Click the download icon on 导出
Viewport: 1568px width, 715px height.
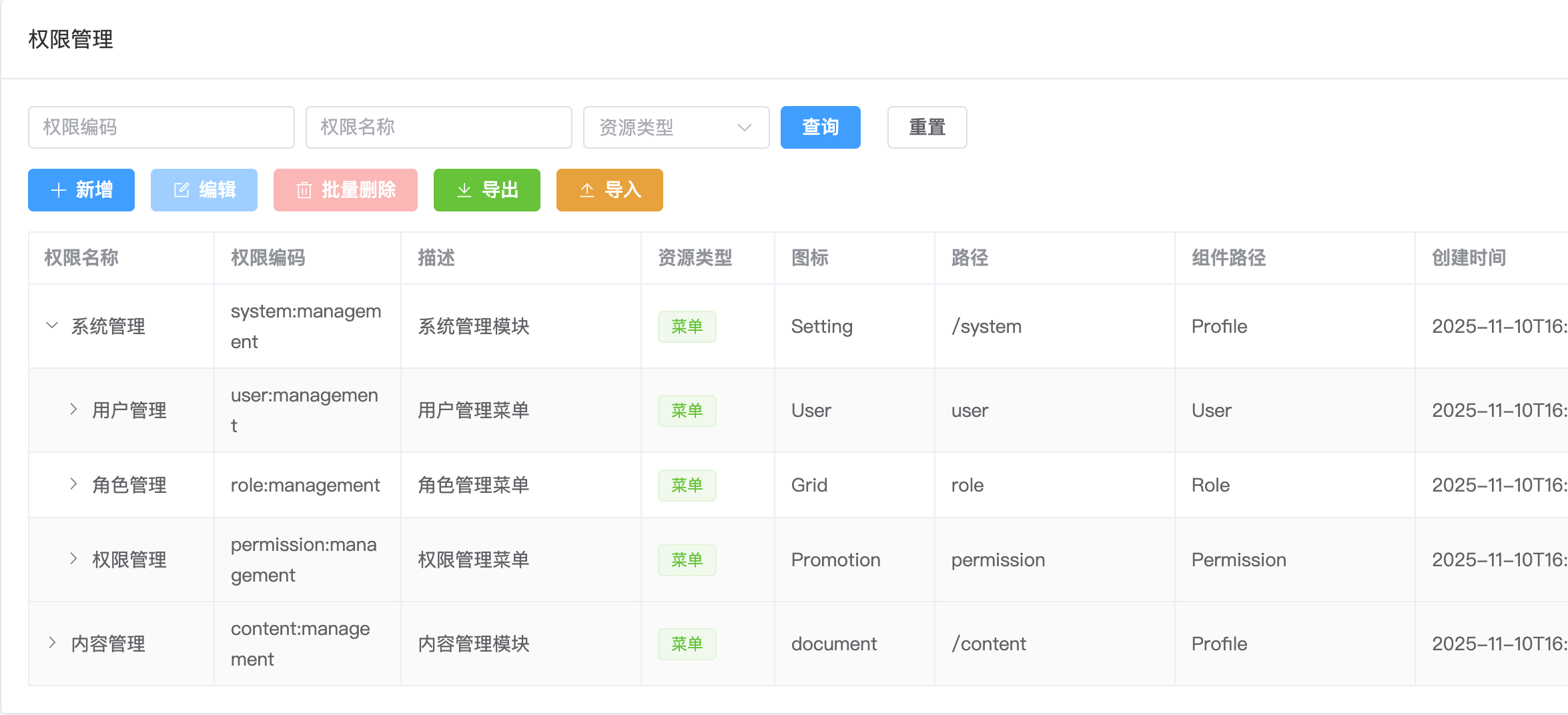(x=464, y=191)
